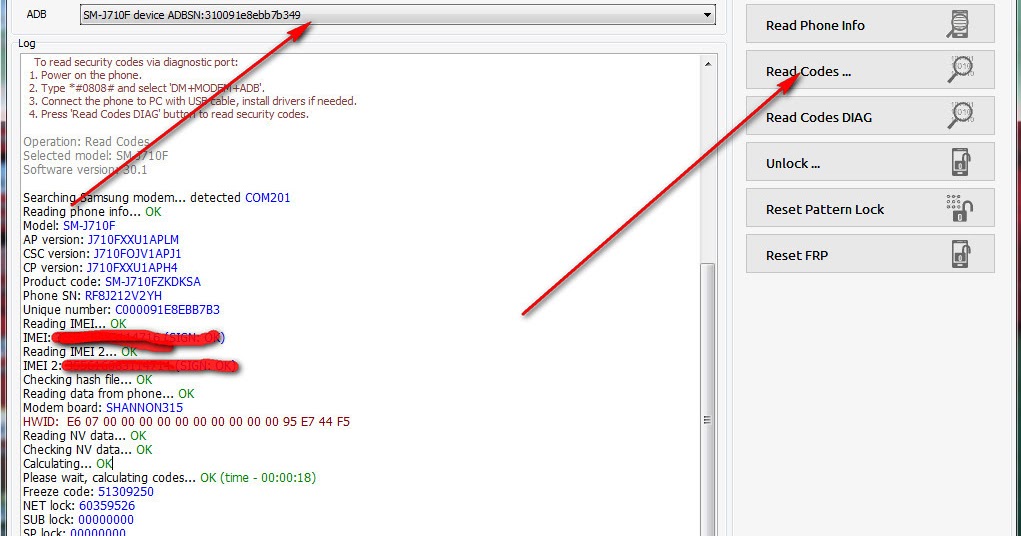Screen dimensions: 1021x536
Task: Click the log scrollbar up arrow
Action: point(708,64)
